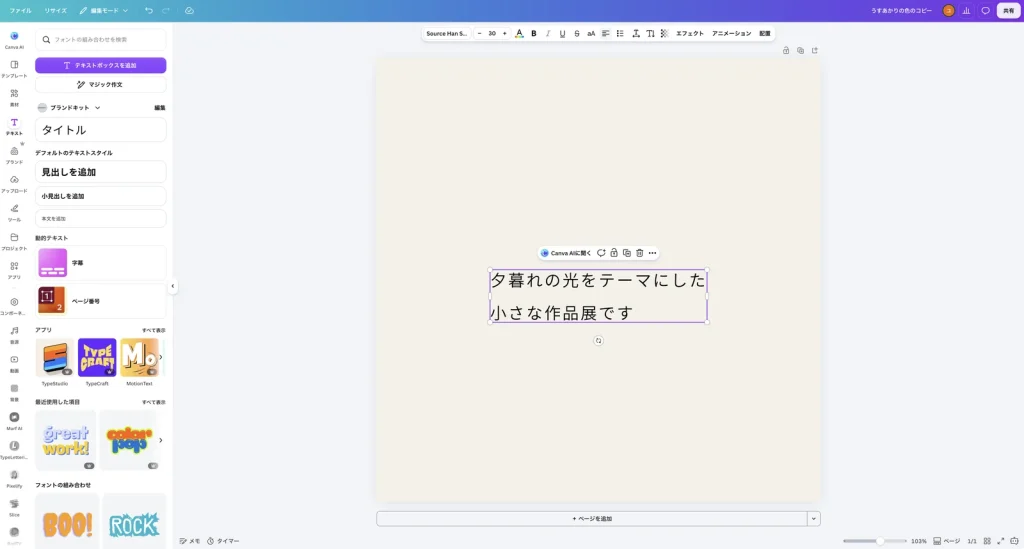
Task: Open the Slice sidebar app
Action: click(x=14, y=507)
